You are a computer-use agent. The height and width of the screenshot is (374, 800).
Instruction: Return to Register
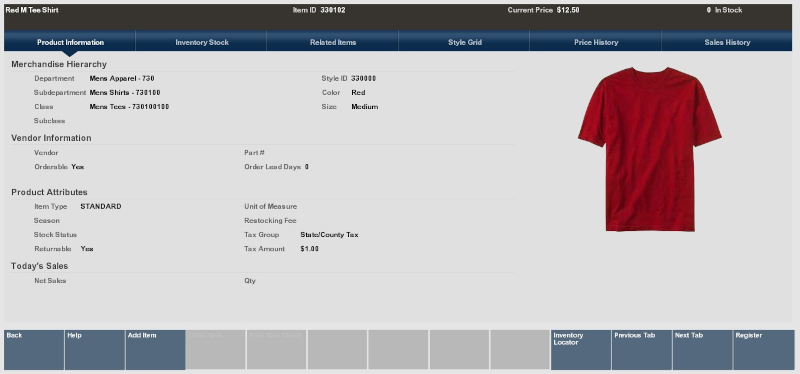pyautogui.click(x=763, y=350)
